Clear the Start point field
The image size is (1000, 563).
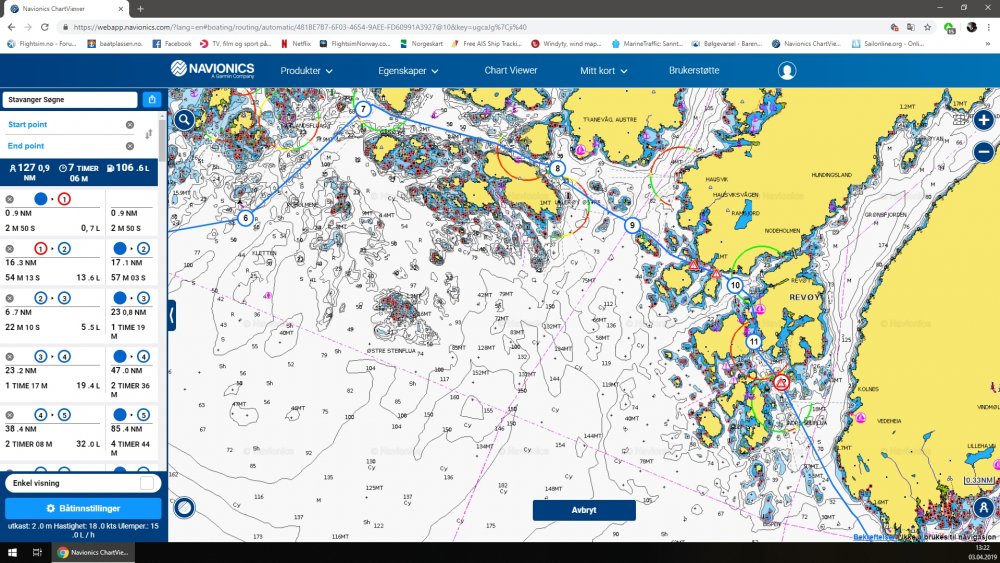tap(130, 125)
